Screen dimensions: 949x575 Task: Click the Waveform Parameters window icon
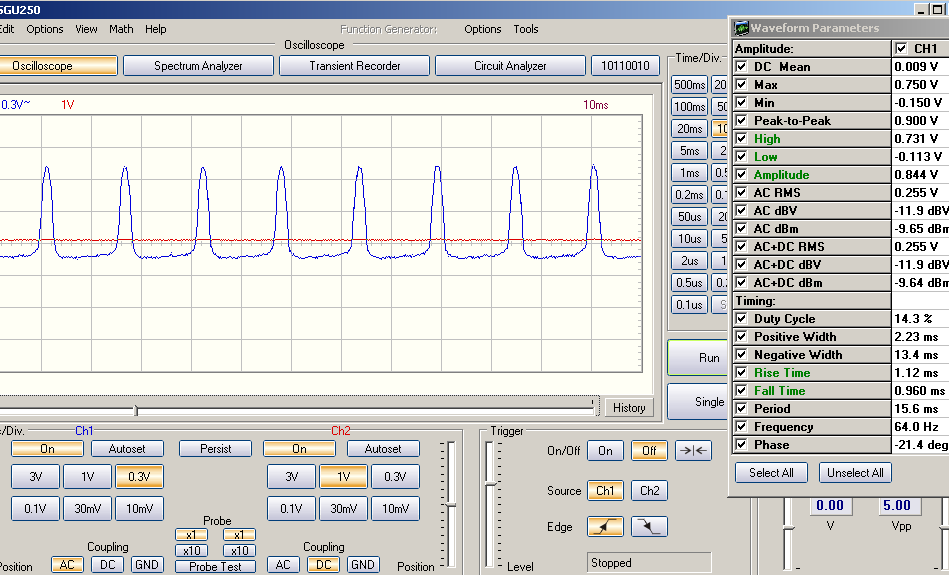[x=741, y=28]
